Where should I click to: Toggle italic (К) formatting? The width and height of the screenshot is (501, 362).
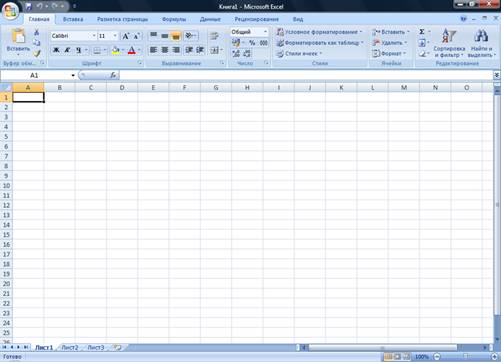tap(67, 50)
